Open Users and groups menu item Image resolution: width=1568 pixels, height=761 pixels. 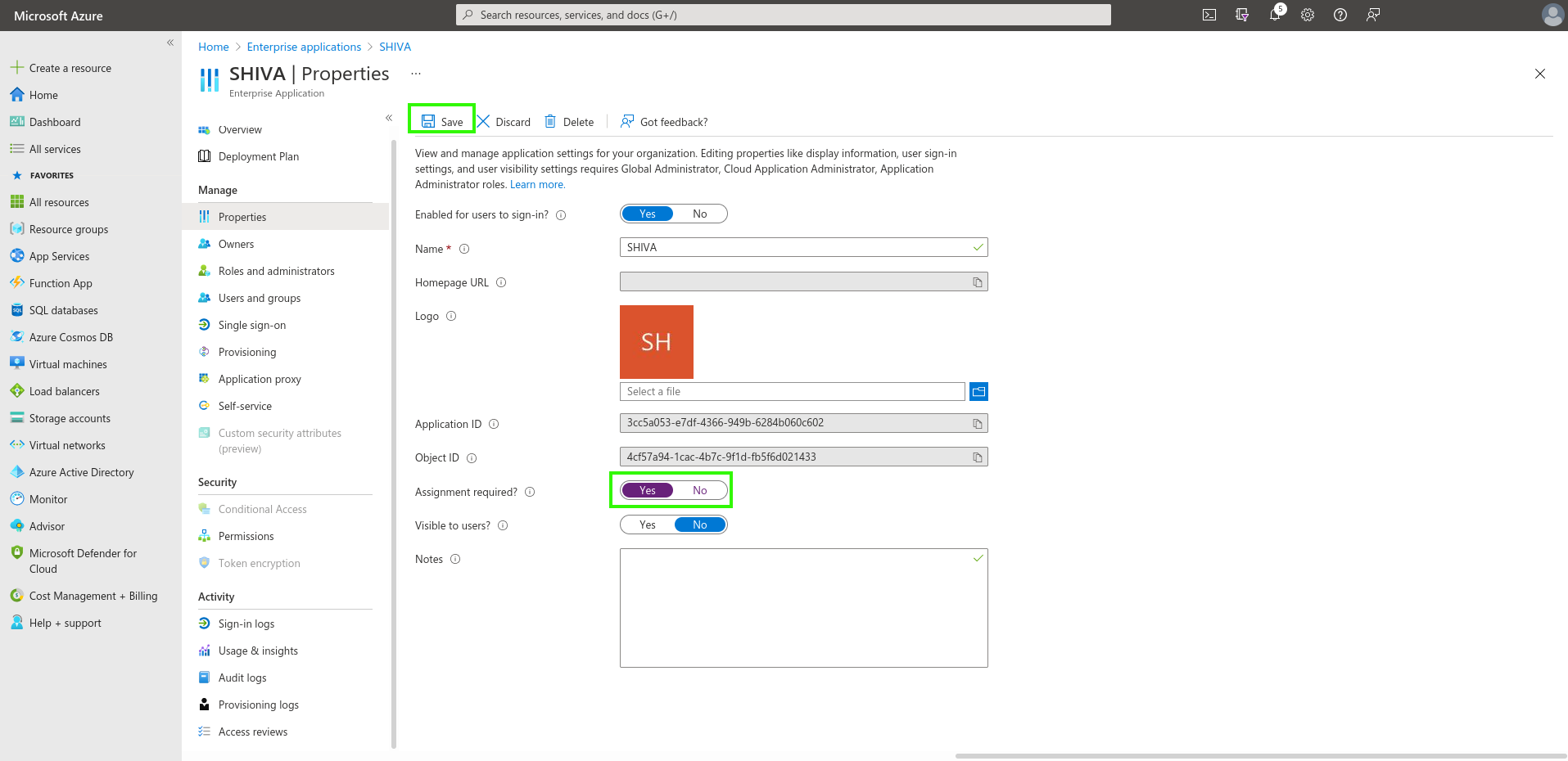pos(259,298)
